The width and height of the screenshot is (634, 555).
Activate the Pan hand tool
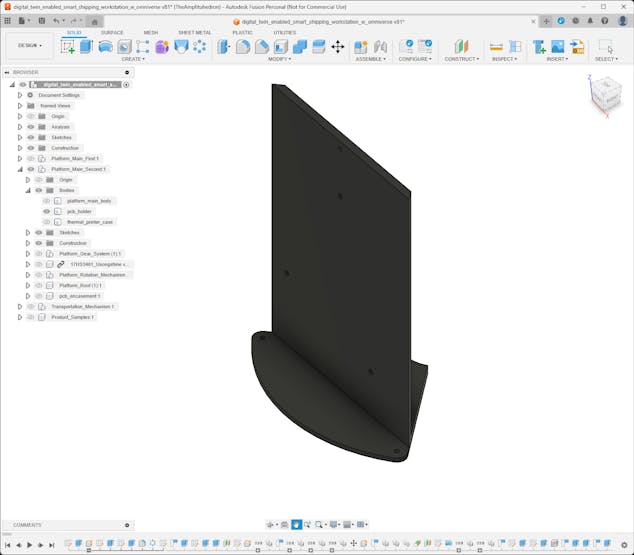click(x=297, y=524)
